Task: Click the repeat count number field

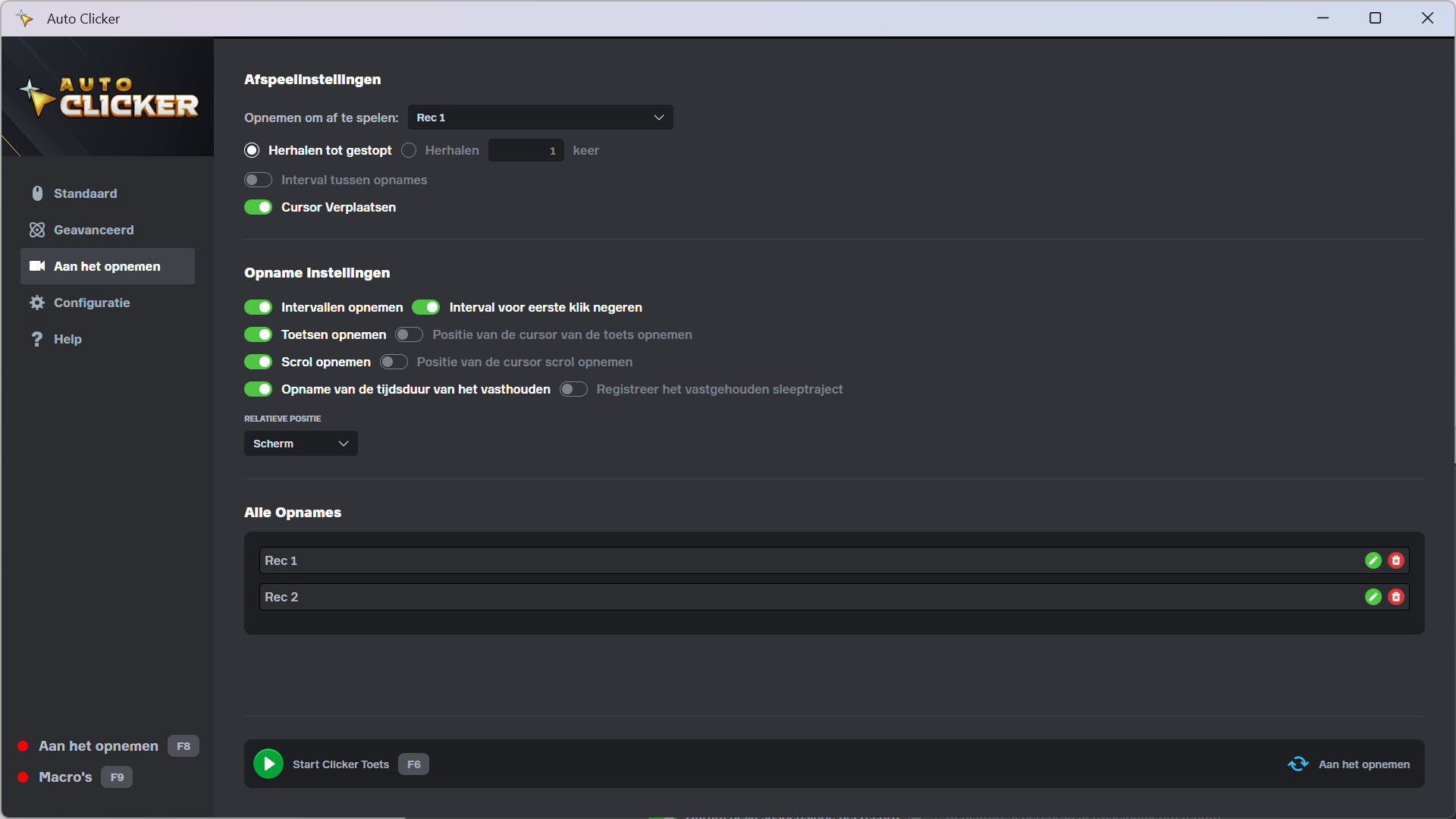Action: [526, 150]
